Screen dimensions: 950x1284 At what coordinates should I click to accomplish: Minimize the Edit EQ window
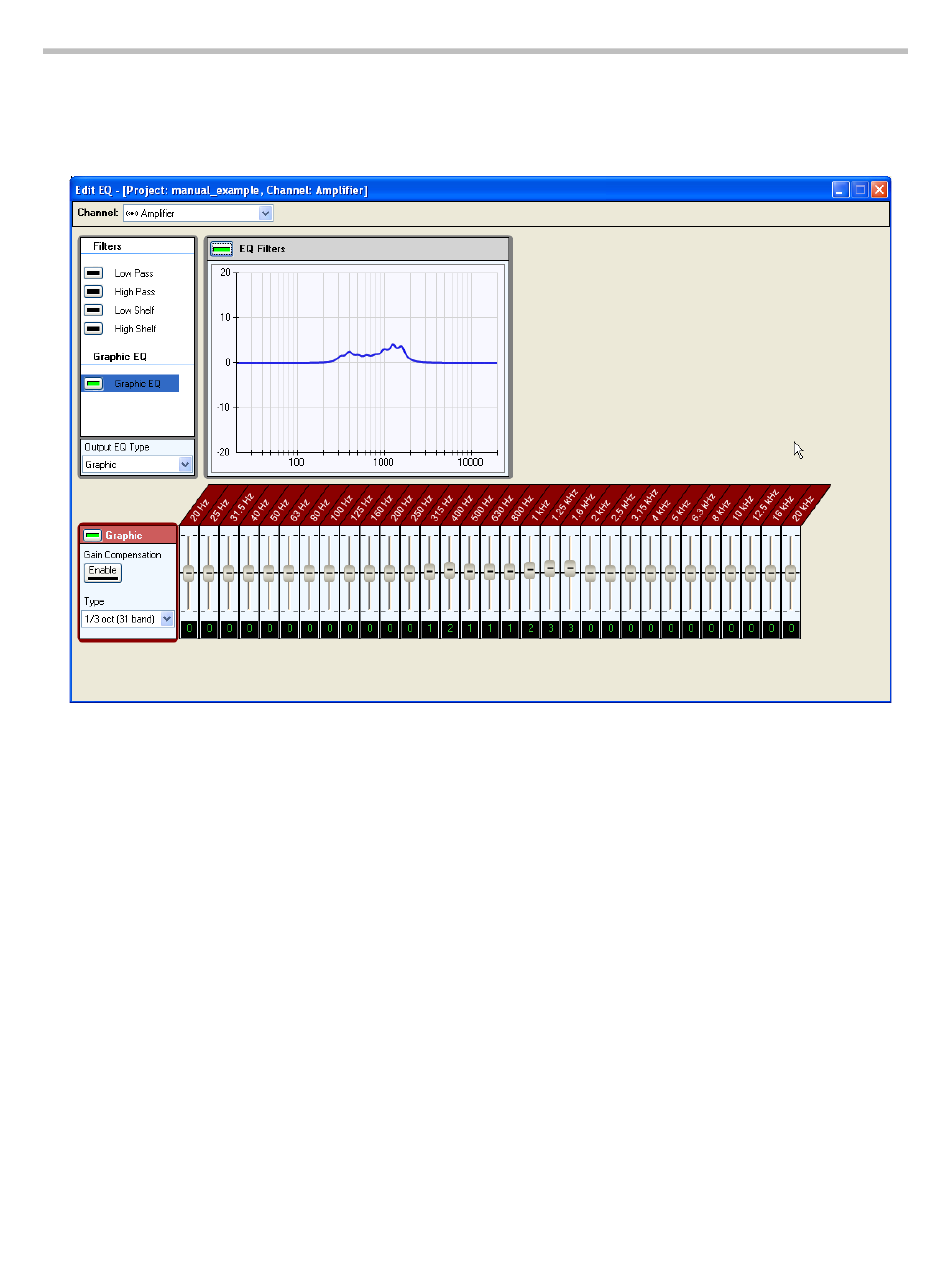coord(841,189)
